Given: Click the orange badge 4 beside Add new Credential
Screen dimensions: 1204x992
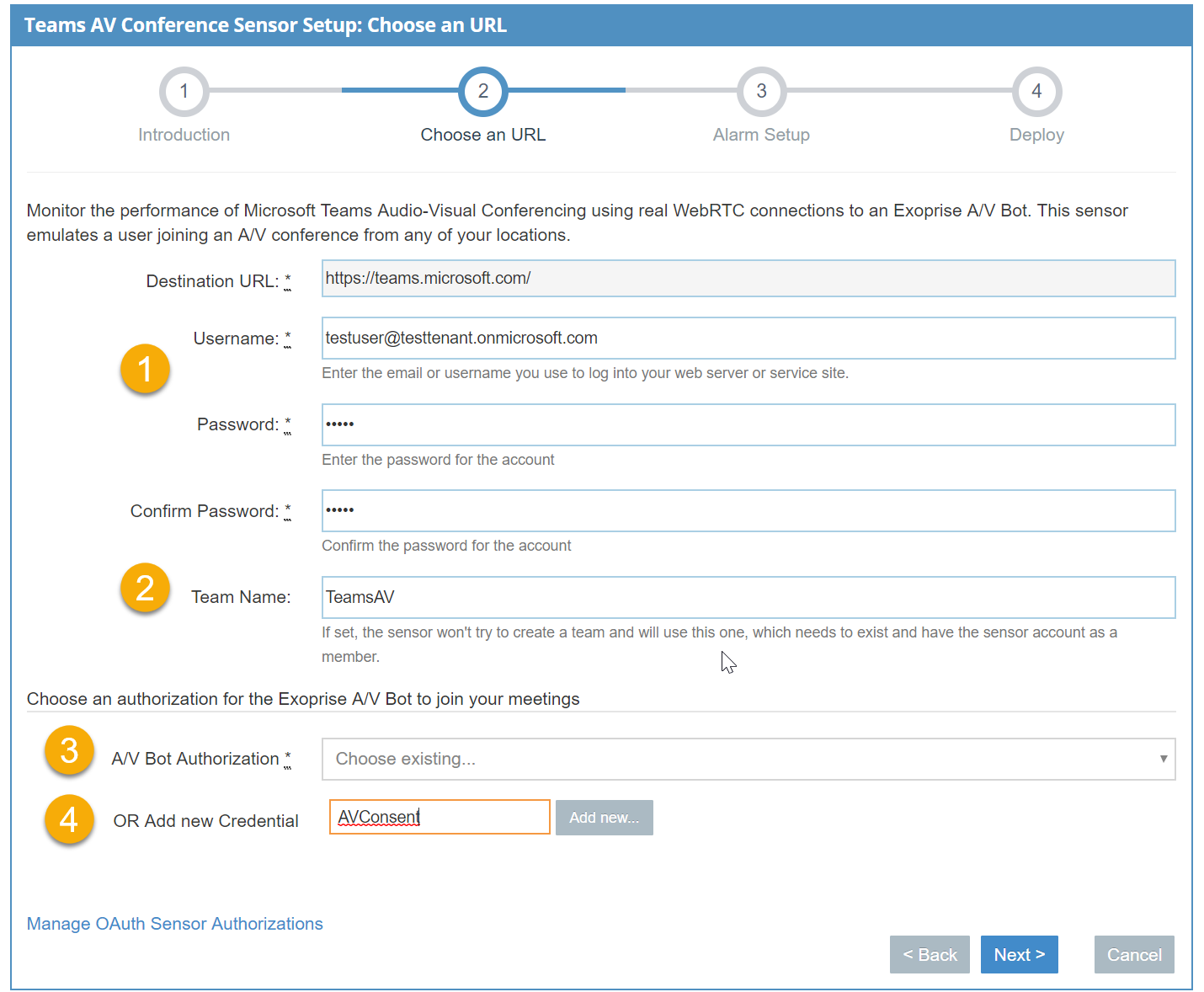Looking at the screenshot, I should click(68, 818).
